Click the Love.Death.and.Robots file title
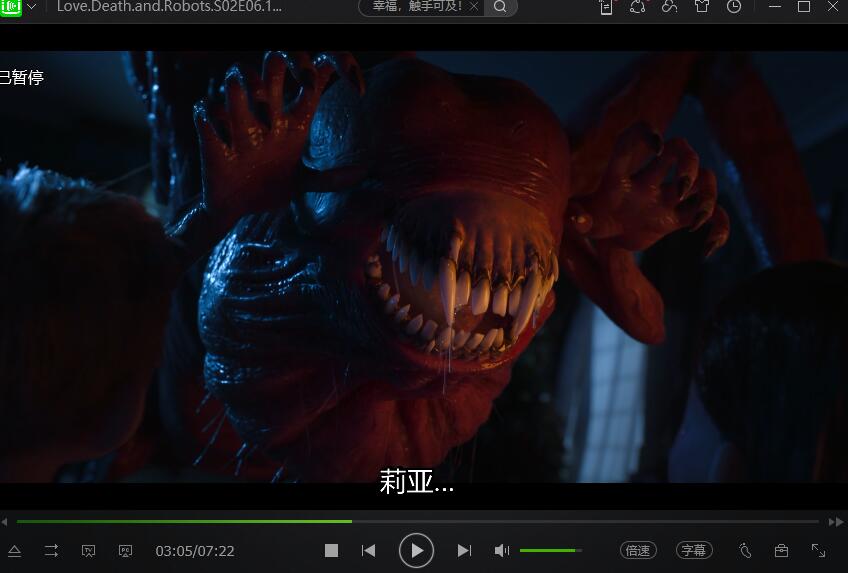The image size is (848, 573). tap(169, 7)
